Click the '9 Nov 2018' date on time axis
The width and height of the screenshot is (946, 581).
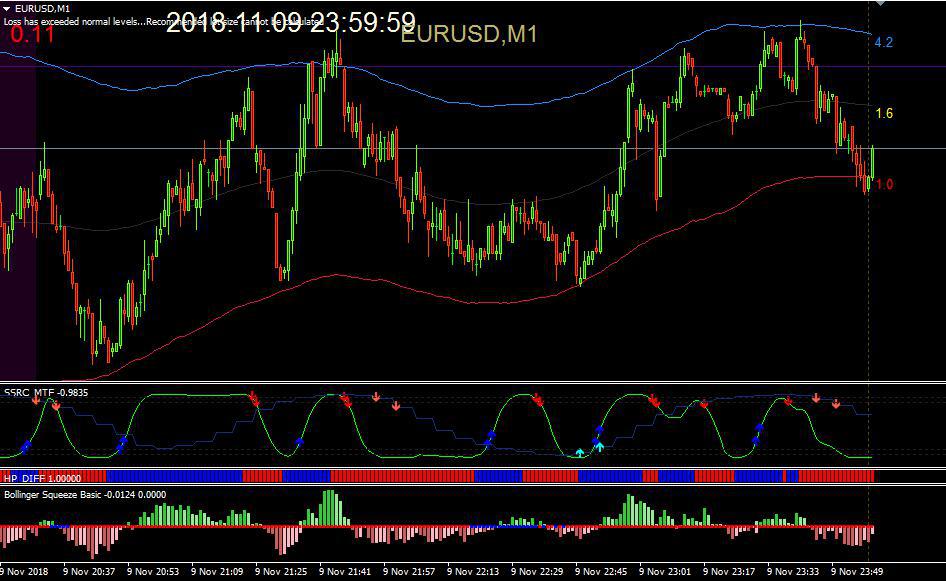24,571
